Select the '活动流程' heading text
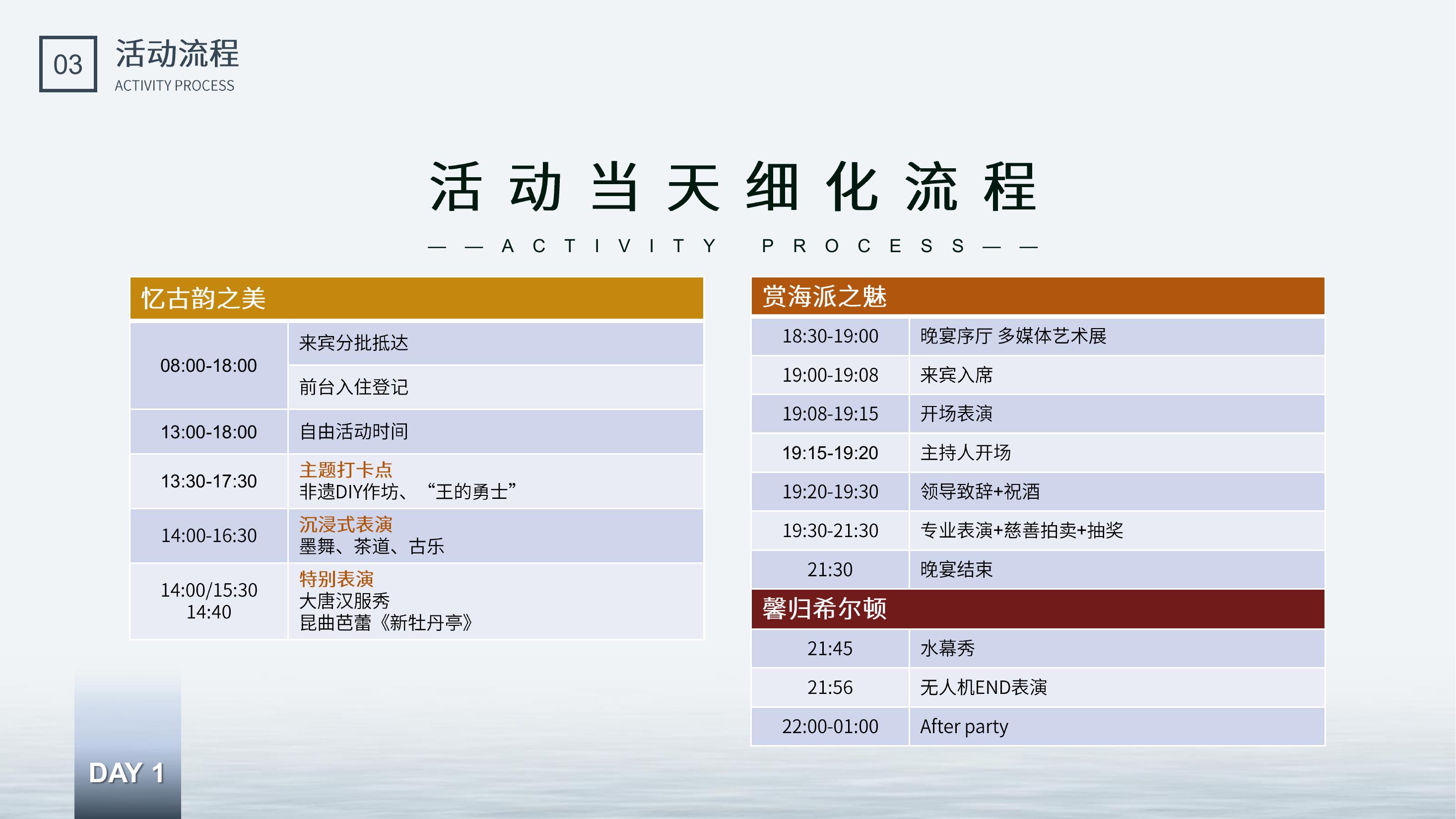The width and height of the screenshot is (1456, 819). 177,54
